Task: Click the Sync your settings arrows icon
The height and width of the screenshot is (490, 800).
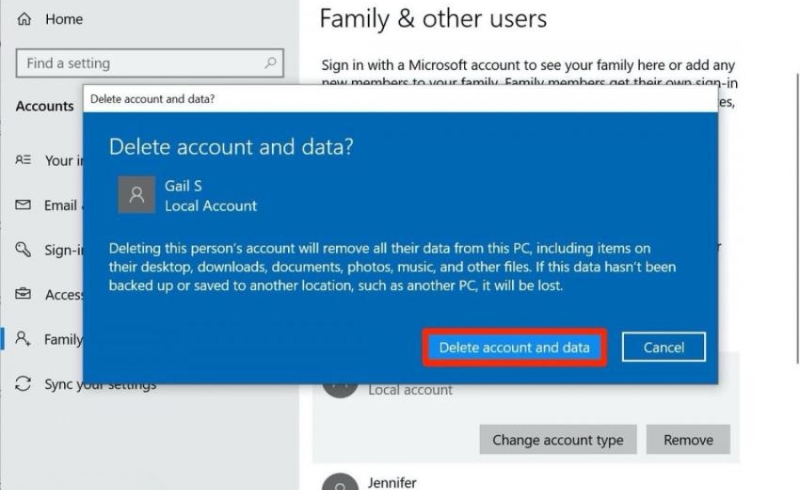Action: (x=23, y=383)
